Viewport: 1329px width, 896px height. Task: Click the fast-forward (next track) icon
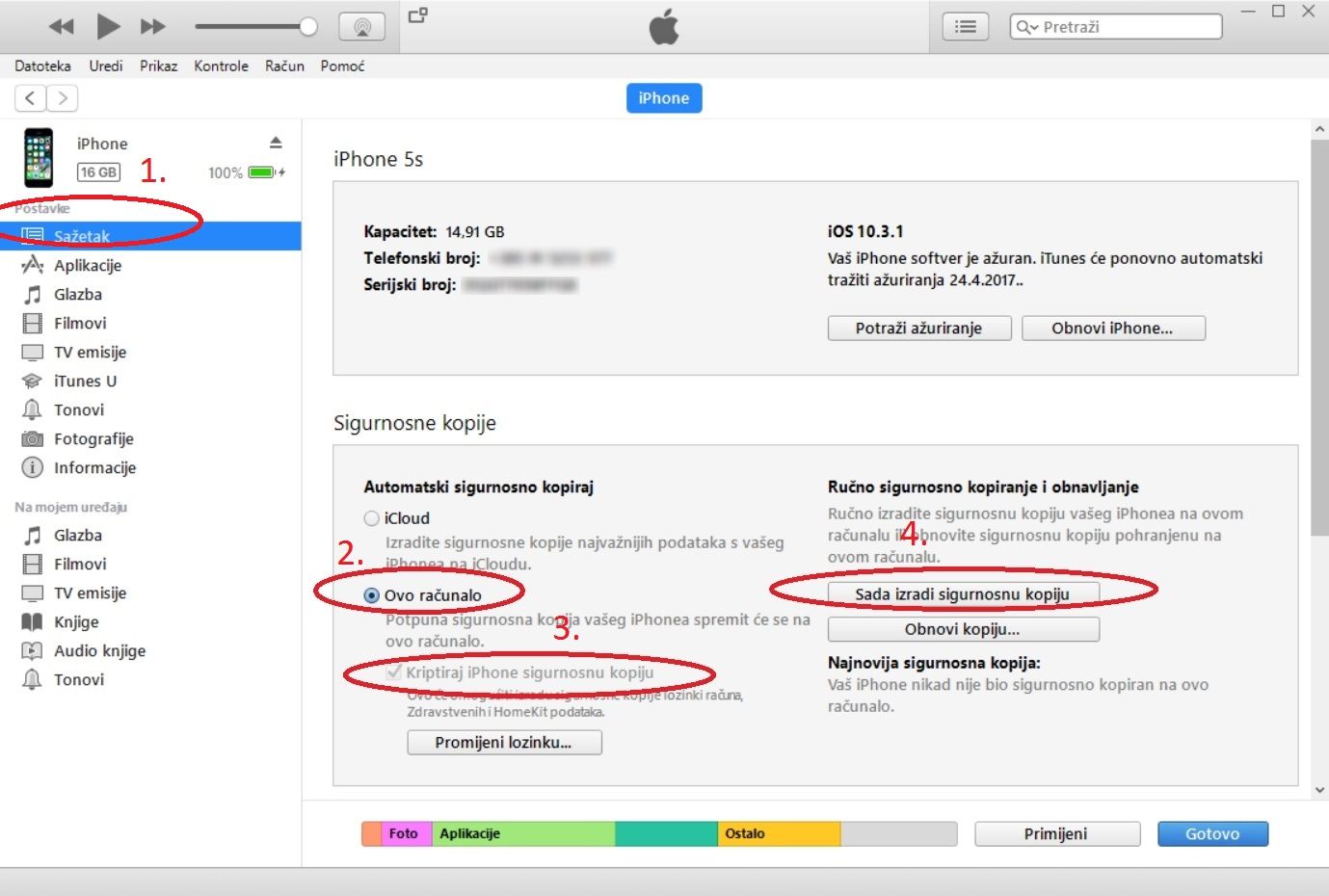click(x=153, y=27)
